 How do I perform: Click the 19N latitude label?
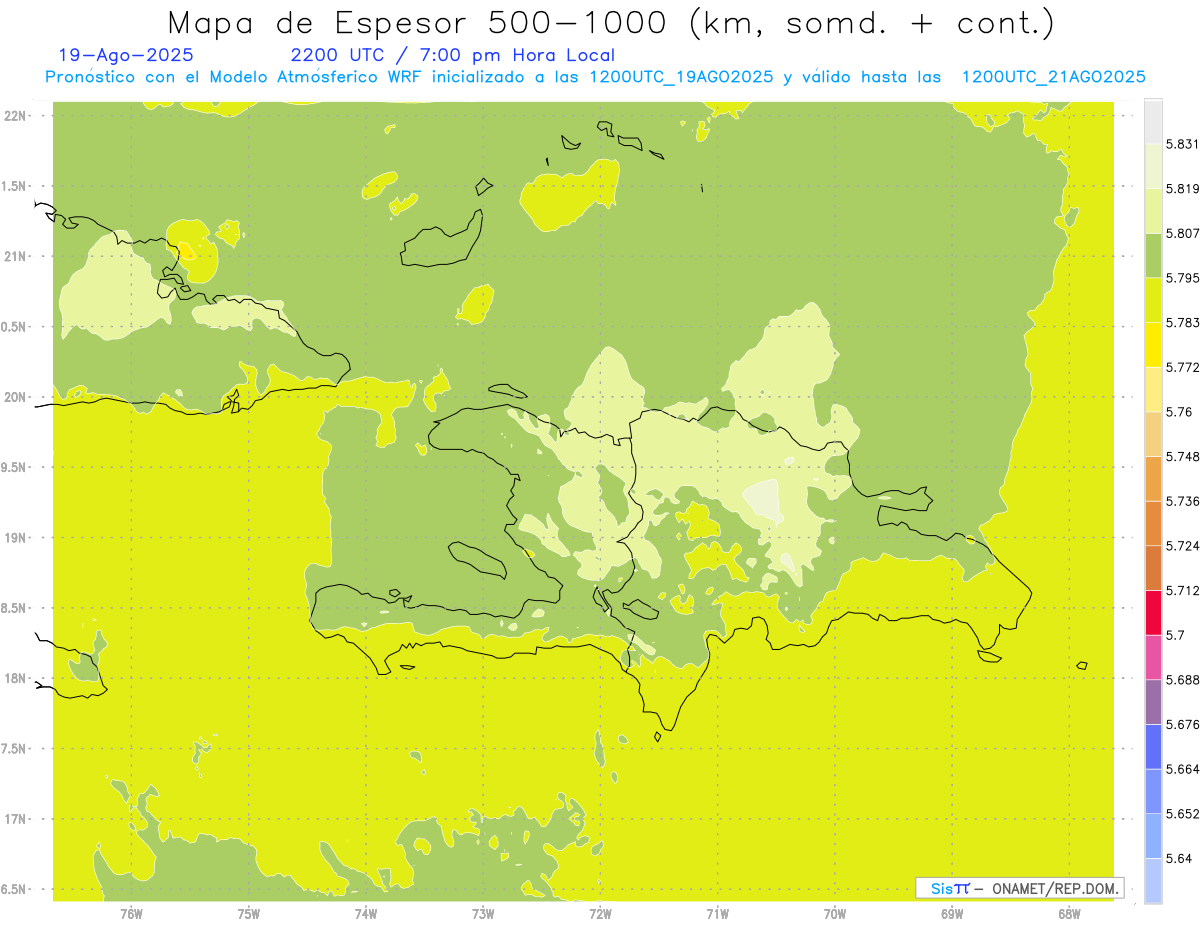point(14,537)
